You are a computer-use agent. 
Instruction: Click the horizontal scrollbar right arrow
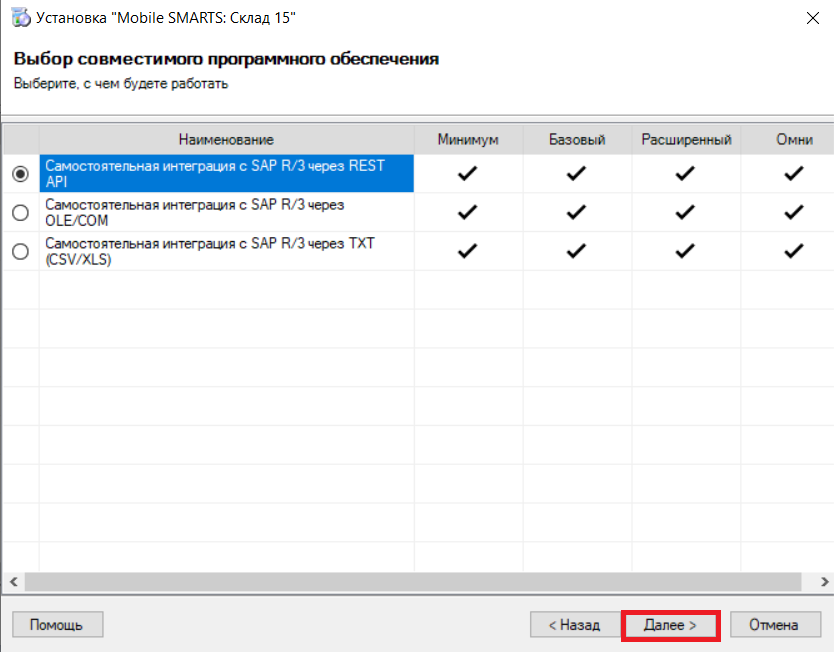click(824, 582)
